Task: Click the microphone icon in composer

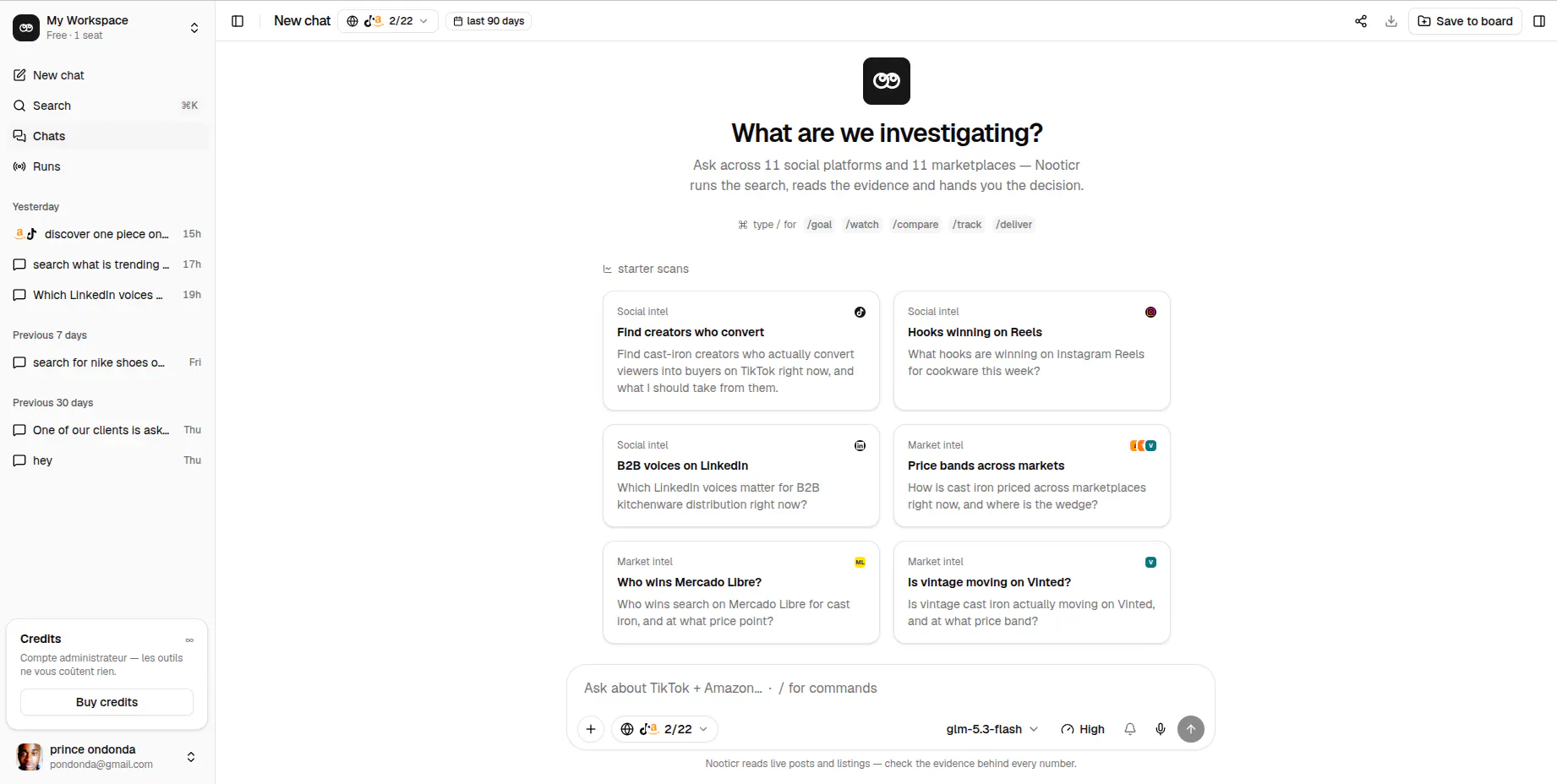Action: pos(1161,729)
